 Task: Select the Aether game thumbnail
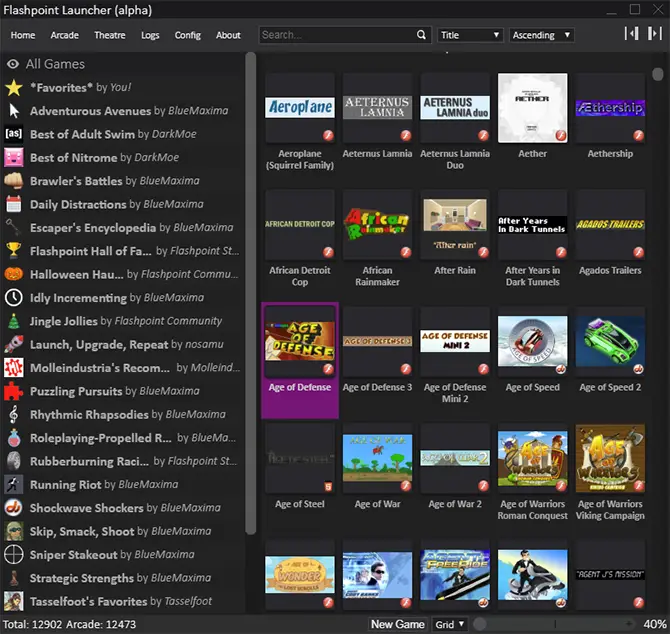click(x=533, y=108)
